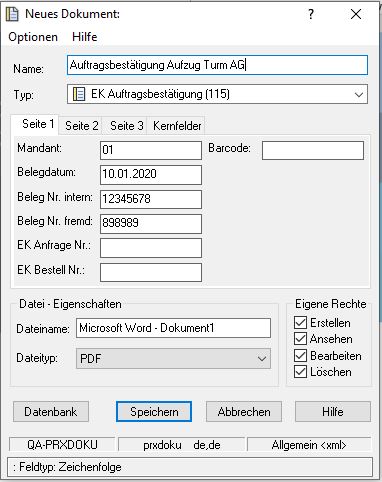
Task: Open the Optionen menu
Action: pos(33,37)
